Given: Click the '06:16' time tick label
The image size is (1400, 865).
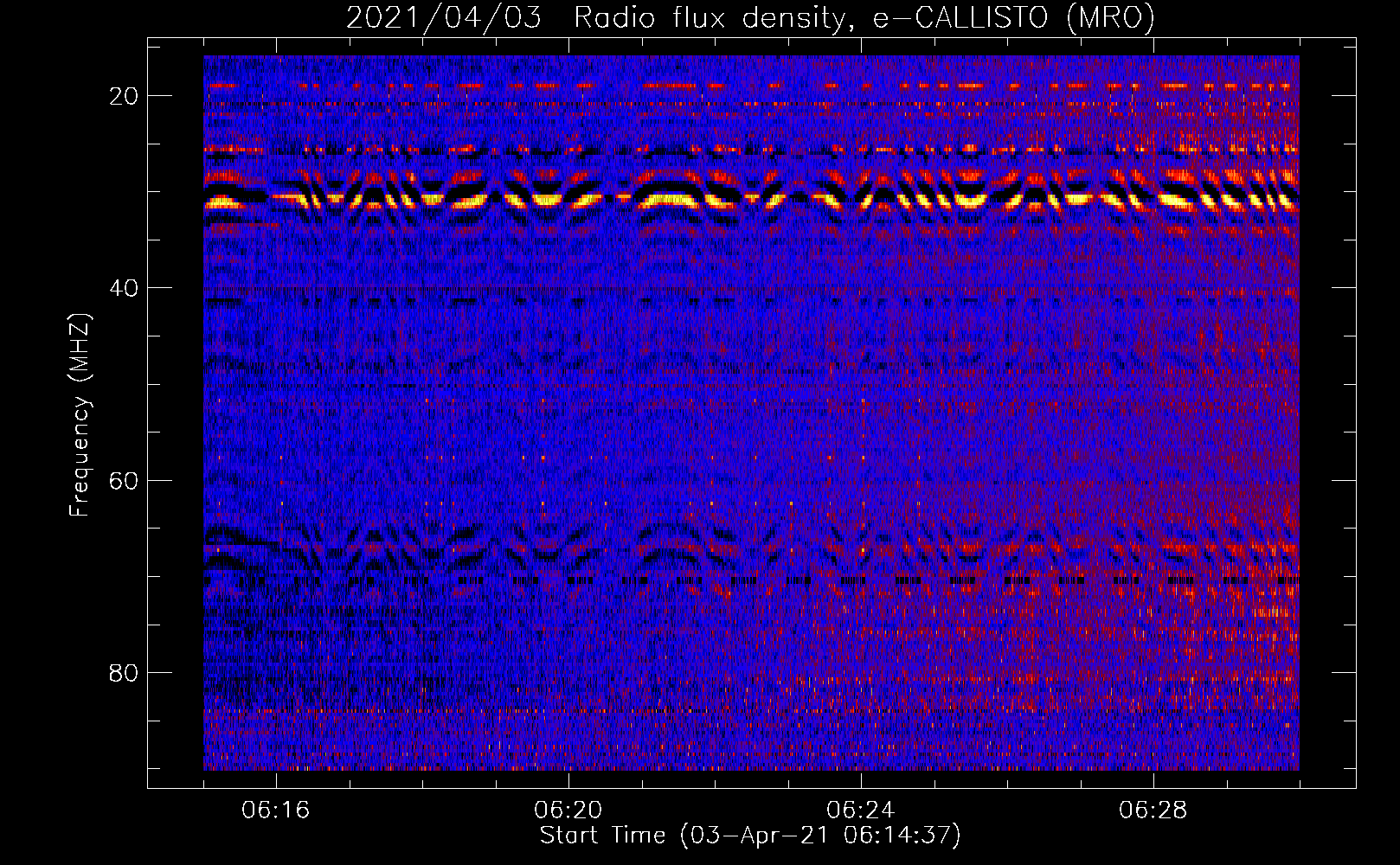Looking at the screenshot, I should click(x=276, y=810).
